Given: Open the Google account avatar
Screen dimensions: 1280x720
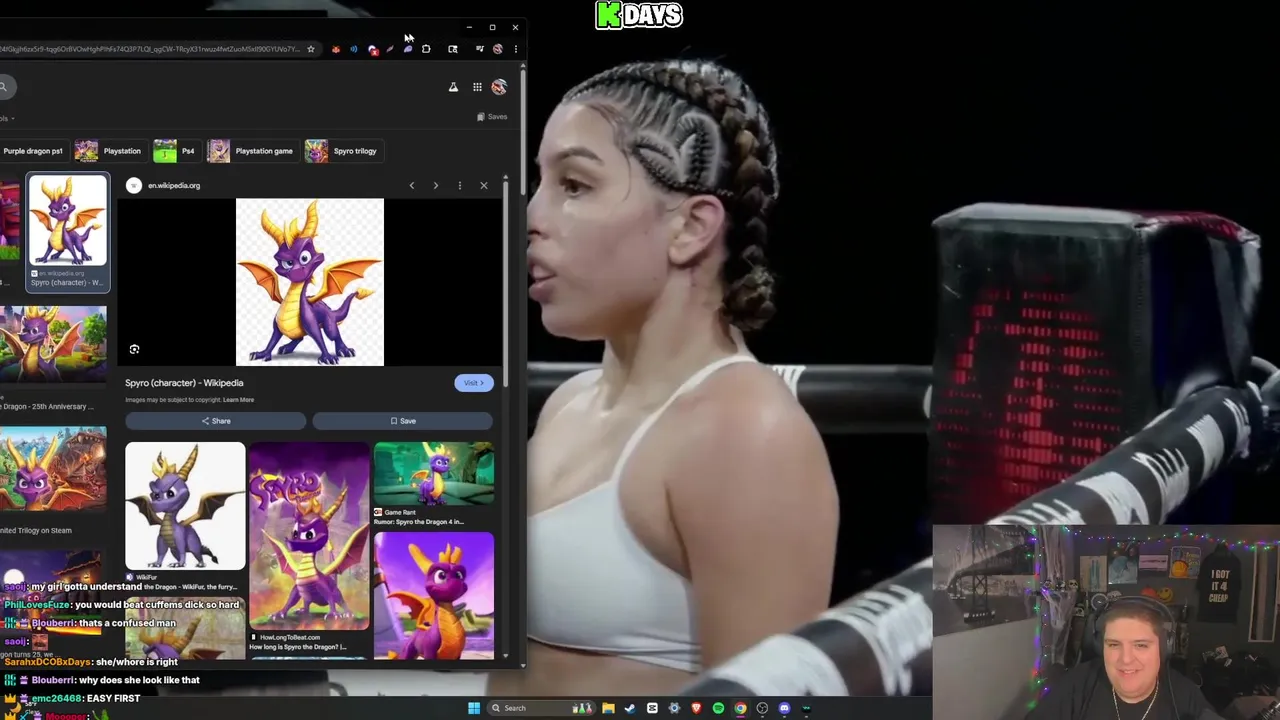Looking at the screenshot, I should pyautogui.click(x=499, y=87).
